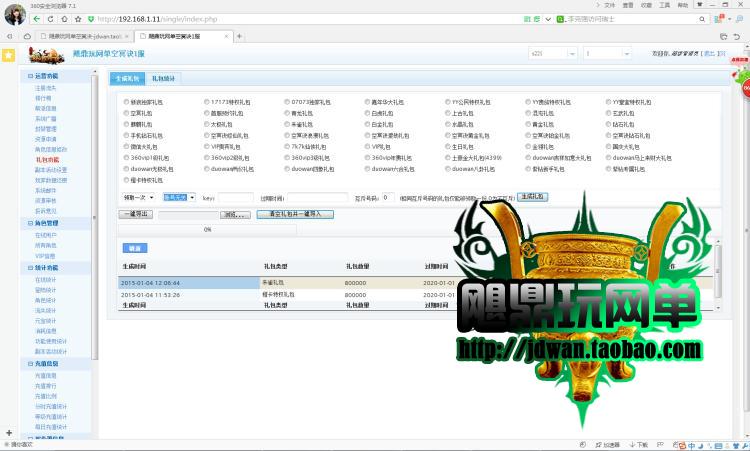750x451 pixels.
Task: Collapse the 角色管理 sidebar section
Action: coord(30,223)
